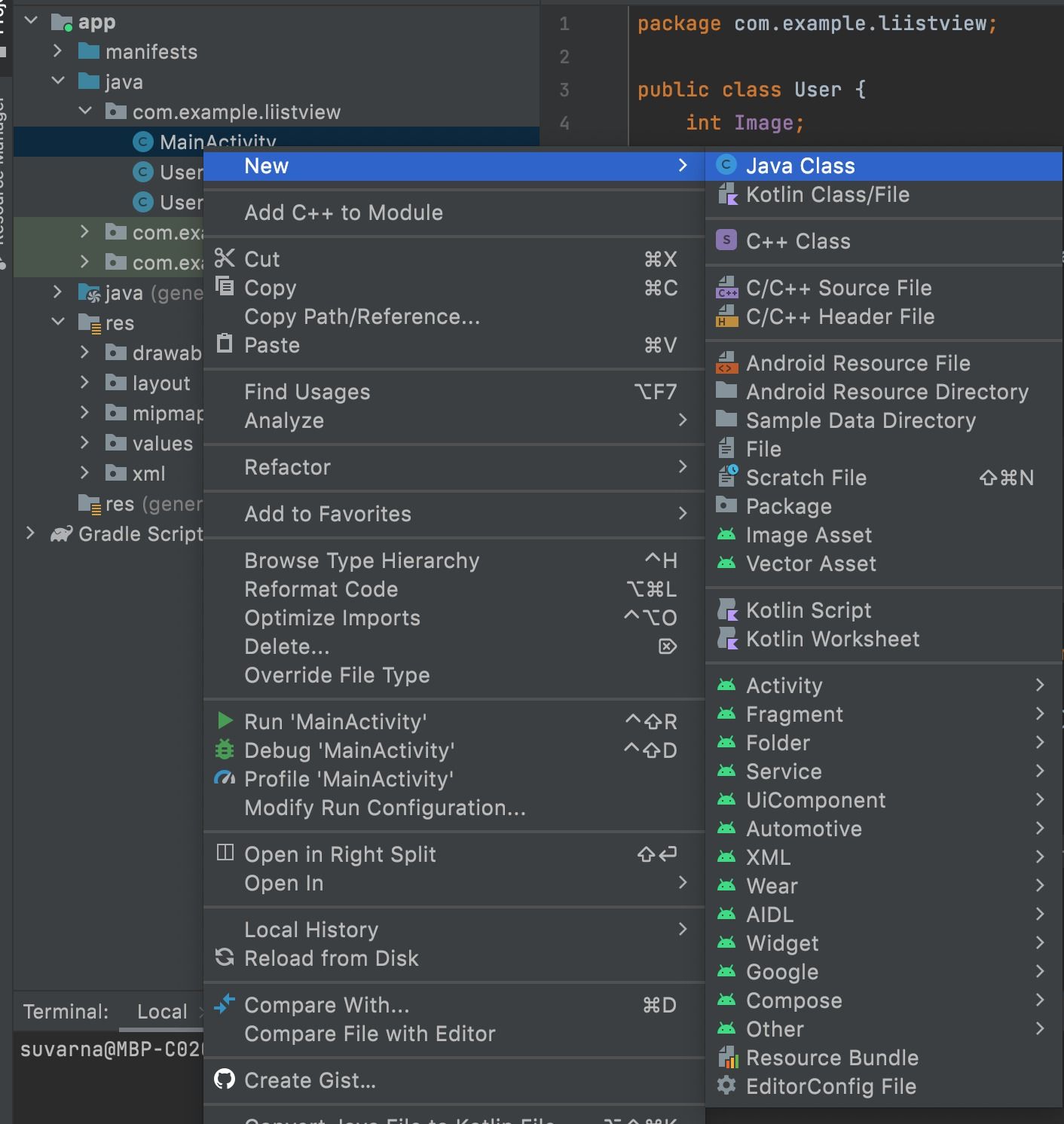Reload MainActivity from Disk
1064x1124 pixels.
[x=332, y=958]
